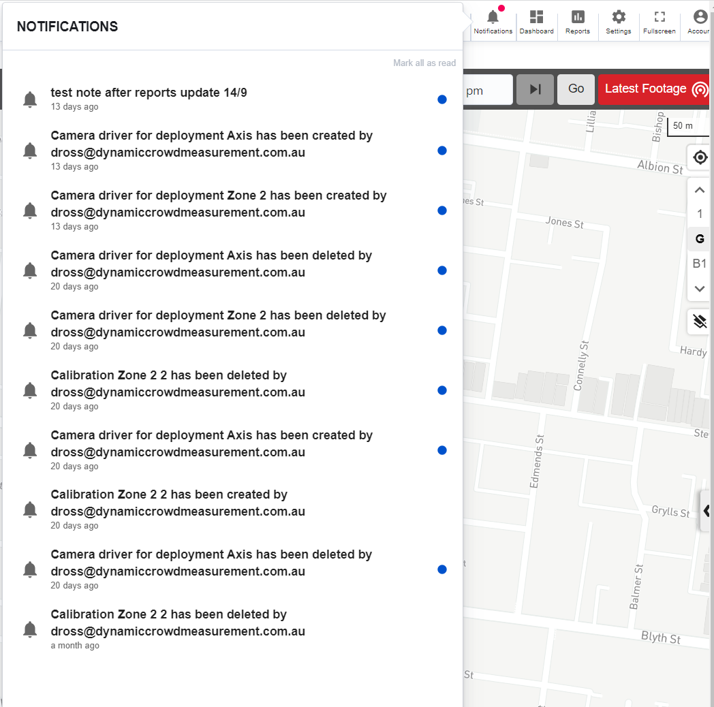
Task: Open the Settings gear
Action: (x=618, y=22)
